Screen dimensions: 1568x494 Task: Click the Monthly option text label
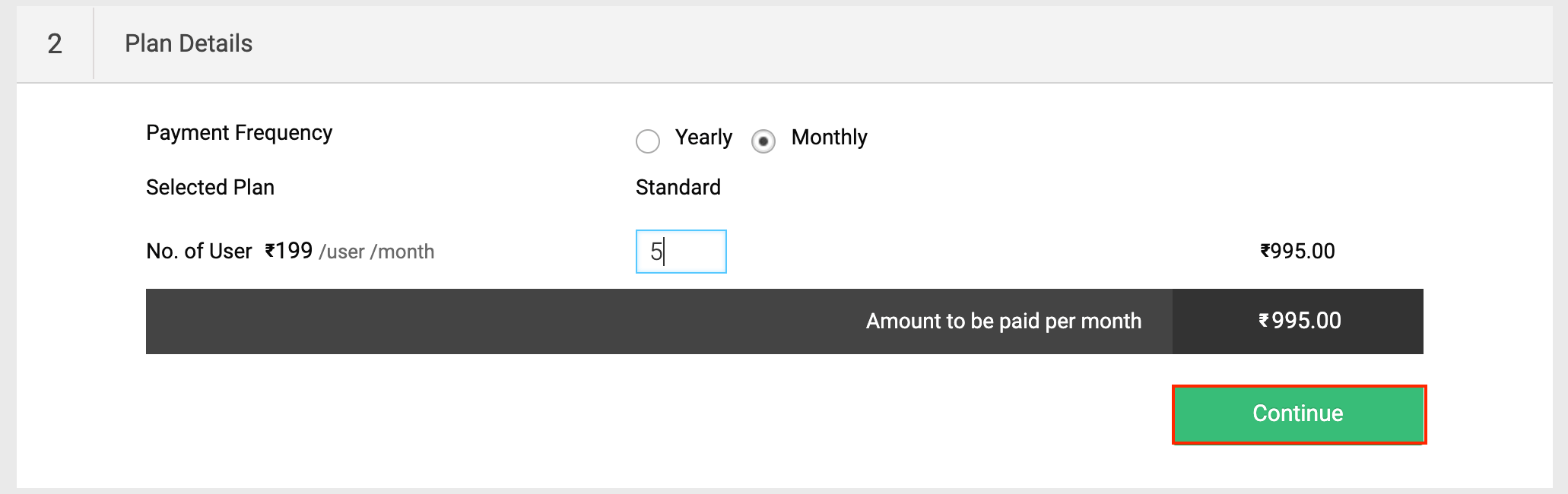[x=829, y=138]
